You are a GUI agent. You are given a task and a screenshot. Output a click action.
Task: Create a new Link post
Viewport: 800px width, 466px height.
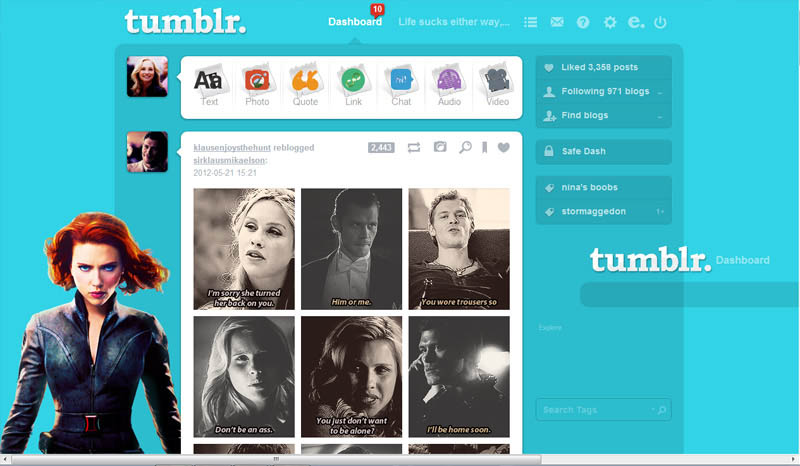coord(353,85)
